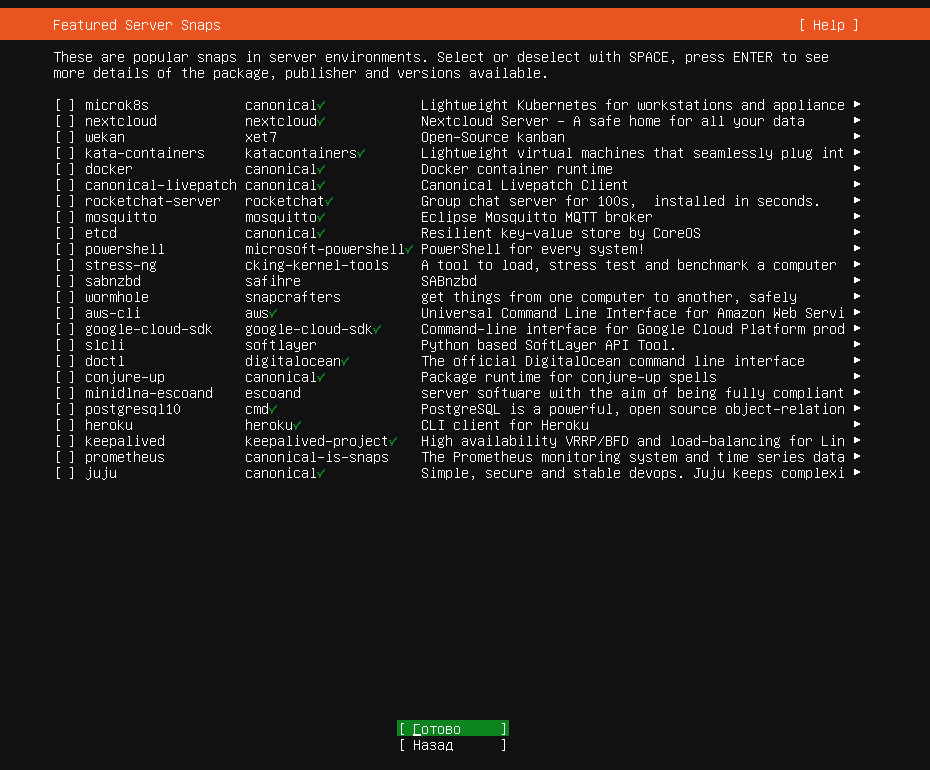Toggle the nextcloud snap checkbox

tap(65, 122)
